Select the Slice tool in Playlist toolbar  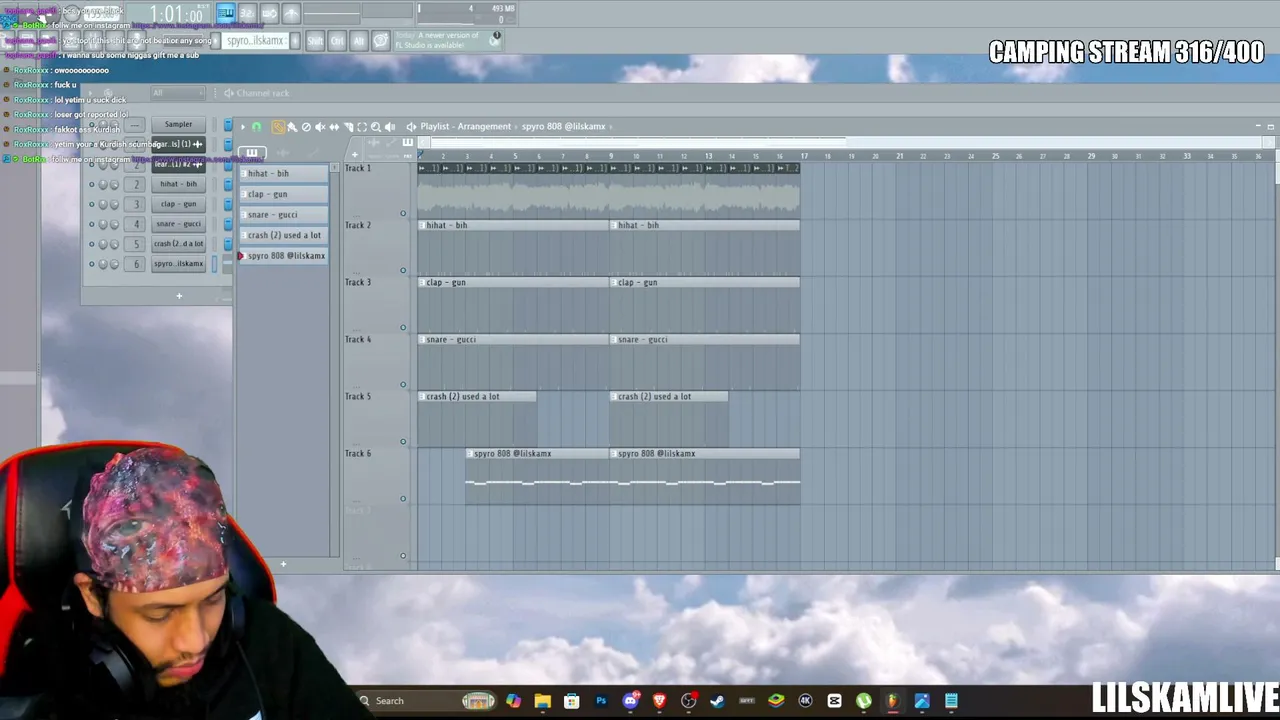pyautogui.click(x=348, y=127)
